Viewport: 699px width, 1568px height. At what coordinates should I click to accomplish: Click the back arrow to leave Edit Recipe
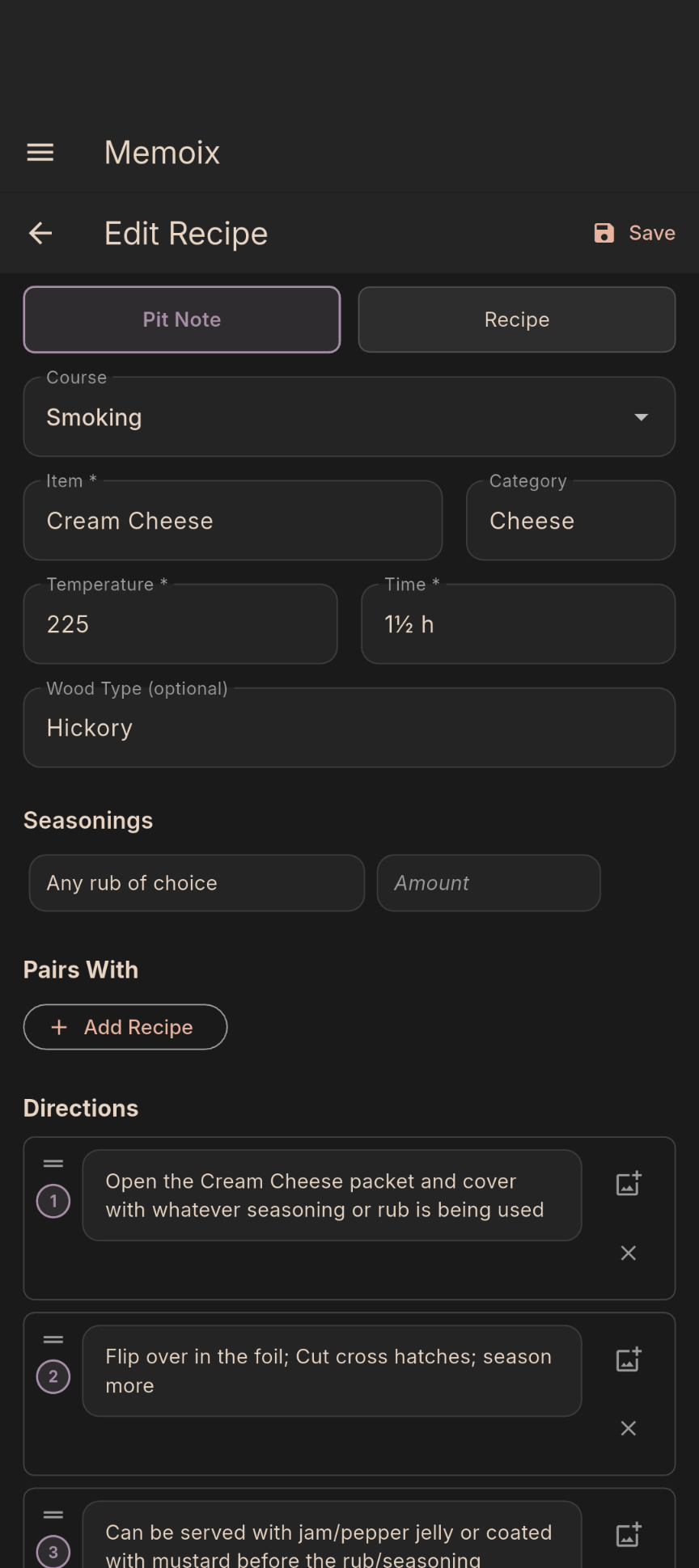(40, 233)
